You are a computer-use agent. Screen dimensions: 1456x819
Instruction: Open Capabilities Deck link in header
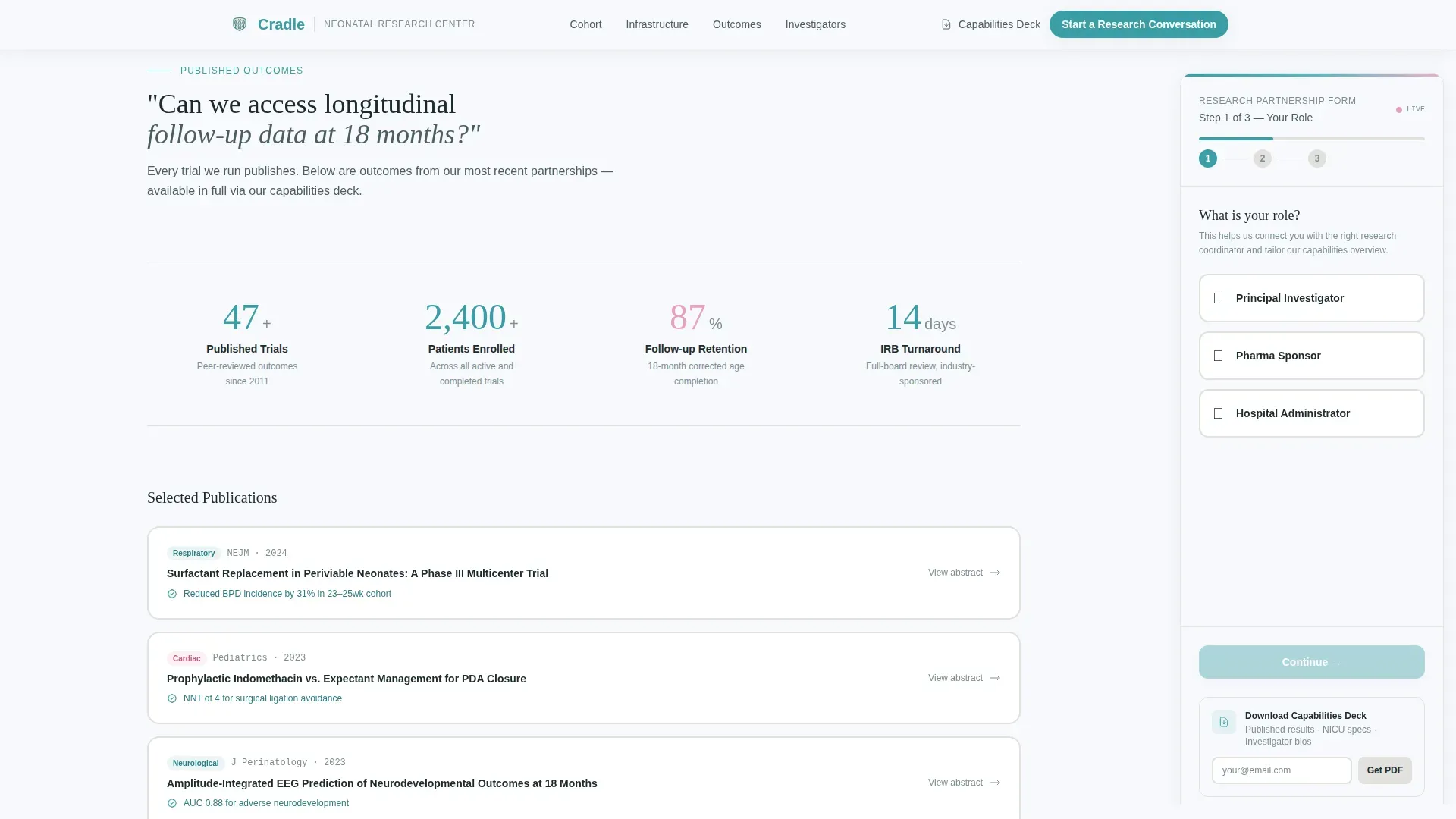point(991,24)
